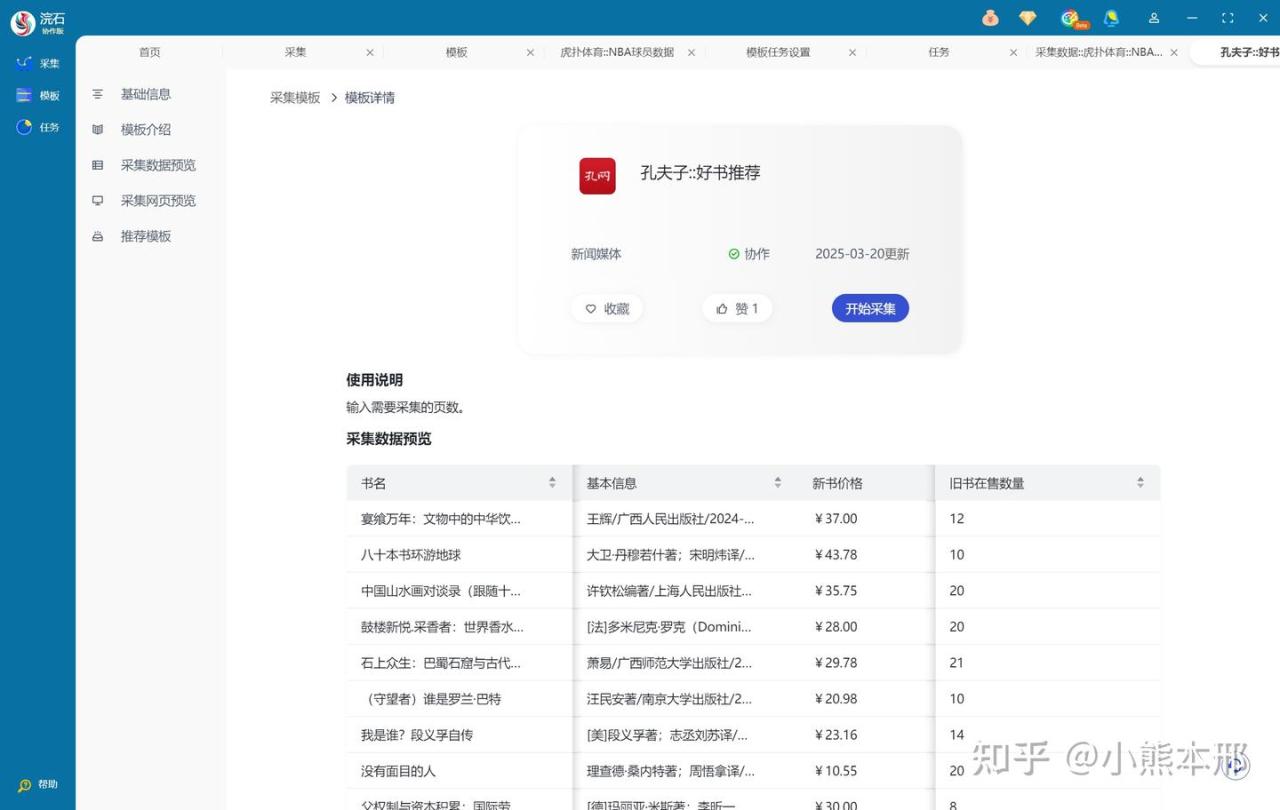Open the 任务 section in left sidebar
The image size is (1280, 810).
click(x=38, y=127)
